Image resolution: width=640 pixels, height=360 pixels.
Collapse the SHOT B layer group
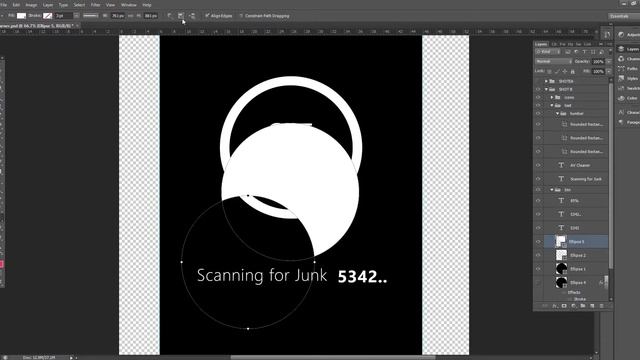point(546,89)
